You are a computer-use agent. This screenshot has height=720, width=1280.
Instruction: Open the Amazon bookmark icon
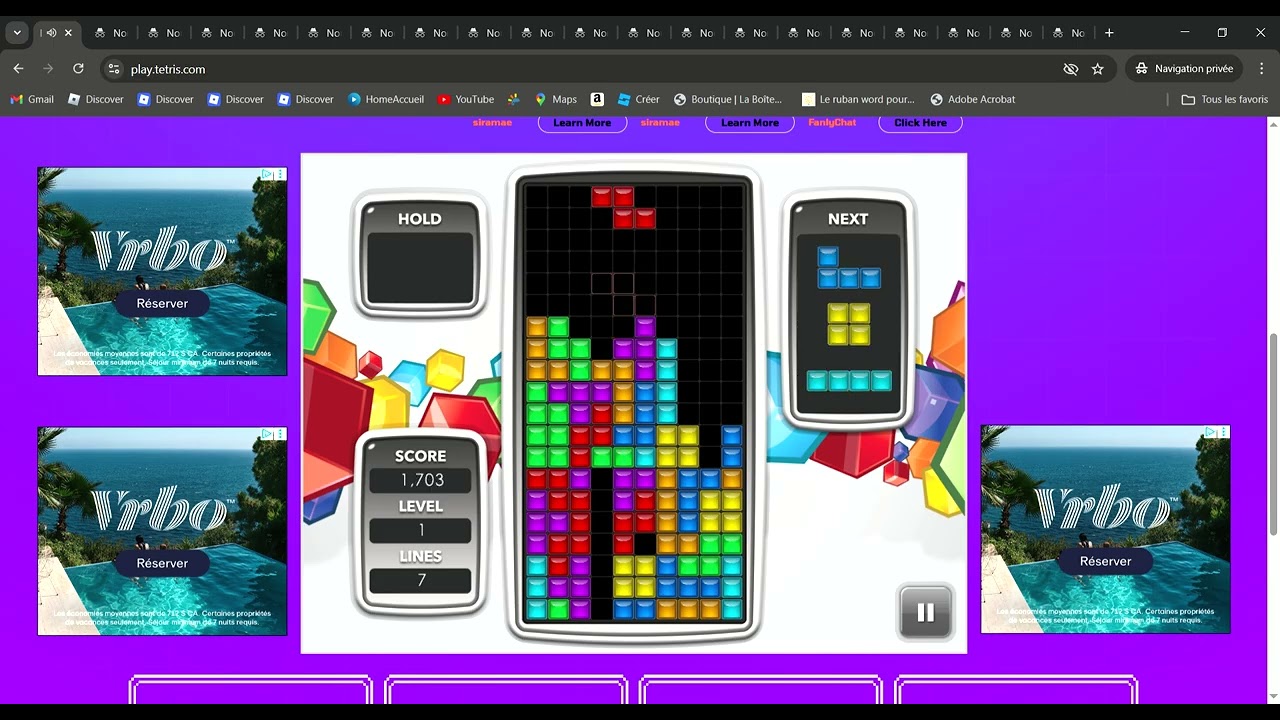[597, 99]
